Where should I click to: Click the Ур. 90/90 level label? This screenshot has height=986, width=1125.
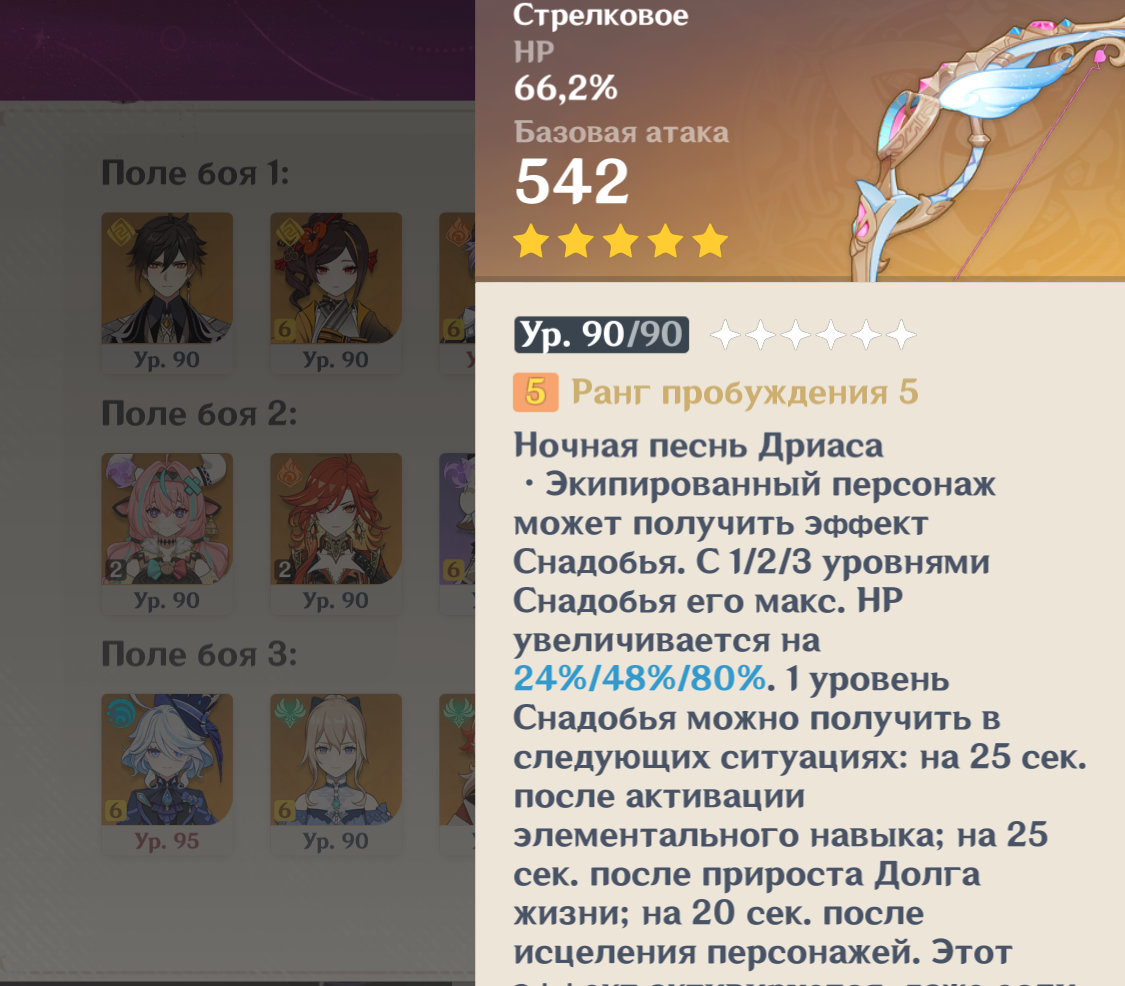point(601,334)
